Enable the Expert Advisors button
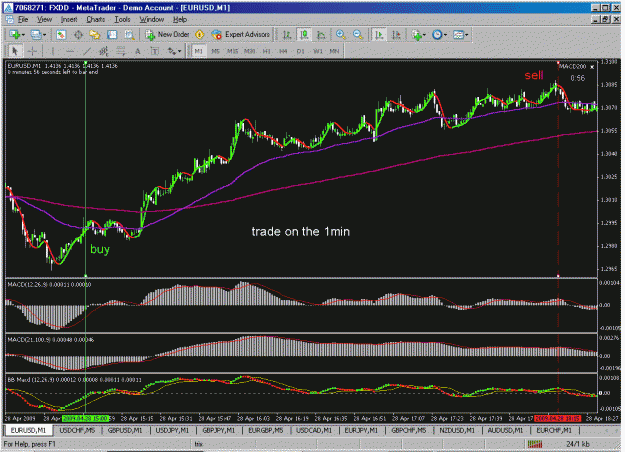The height and width of the screenshot is (452, 625). 241,35
